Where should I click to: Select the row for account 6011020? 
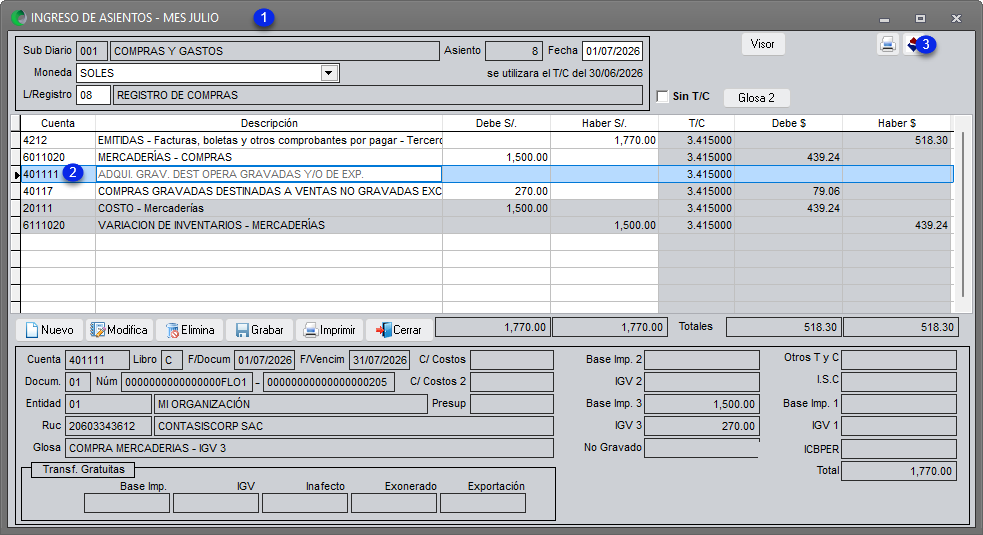(486, 157)
